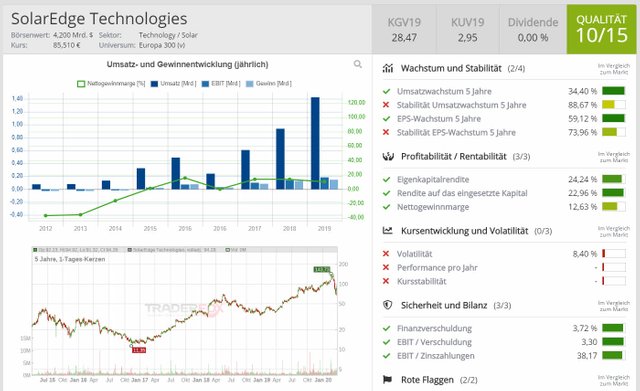Click the Kursentwicklung und Volatilität trend icon
The height and width of the screenshot is (391, 640).
[387, 231]
